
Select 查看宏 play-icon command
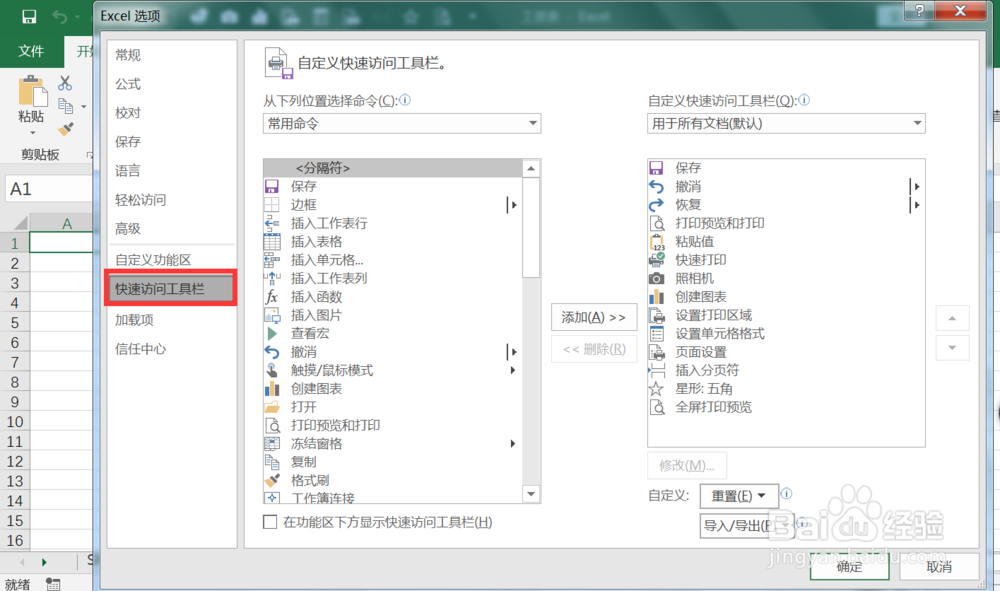click(x=392, y=333)
